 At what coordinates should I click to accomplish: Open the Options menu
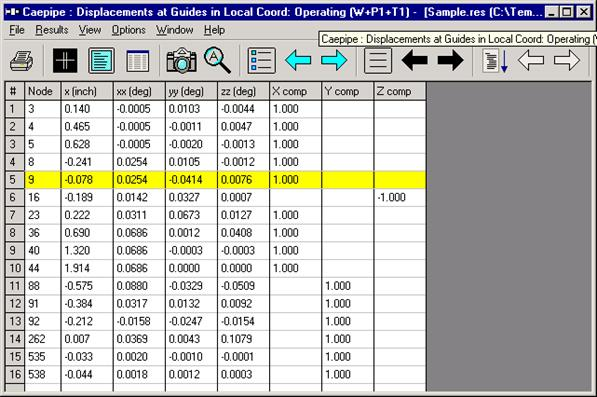pos(128,30)
